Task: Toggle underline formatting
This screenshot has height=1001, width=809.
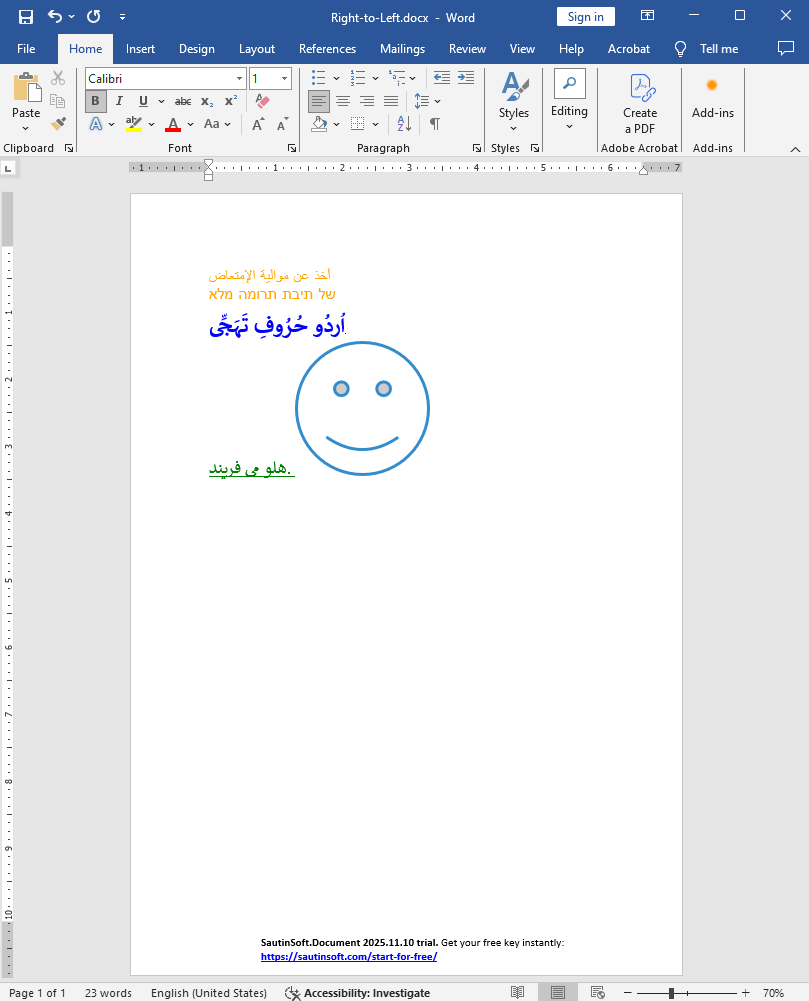Action: coord(141,101)
